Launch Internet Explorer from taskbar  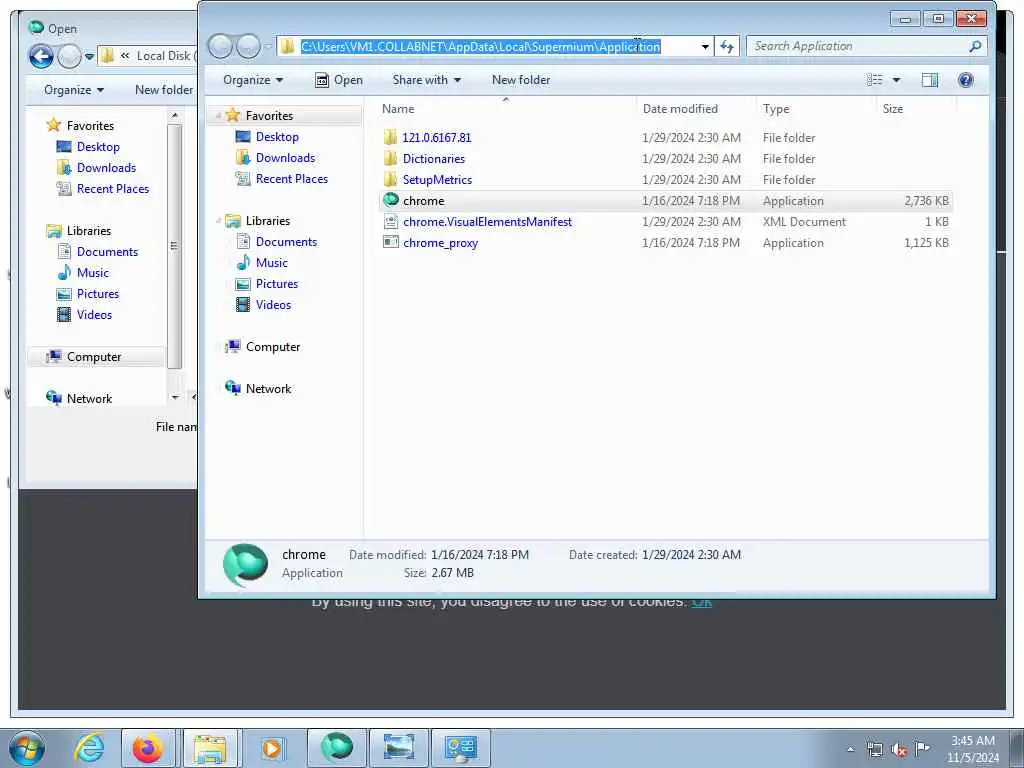point(88,748)
